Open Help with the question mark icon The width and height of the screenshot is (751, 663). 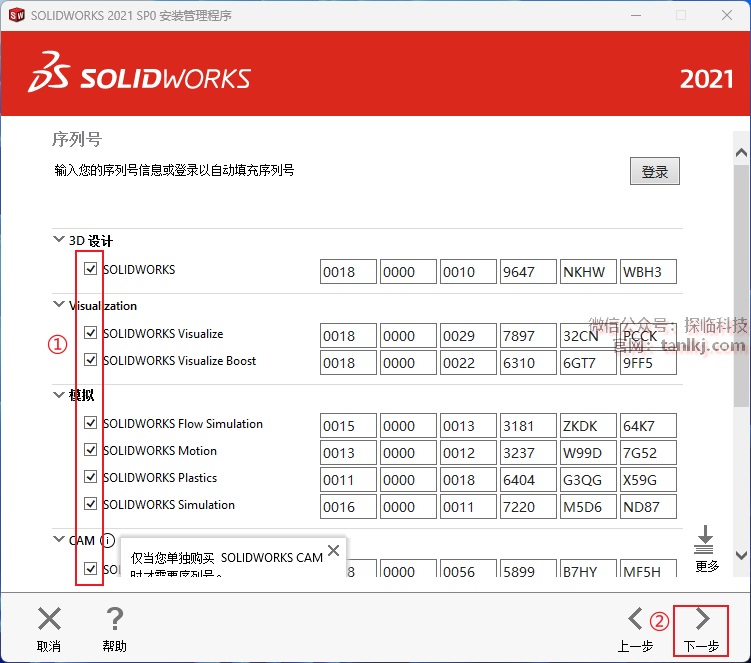tap(115, 619)
